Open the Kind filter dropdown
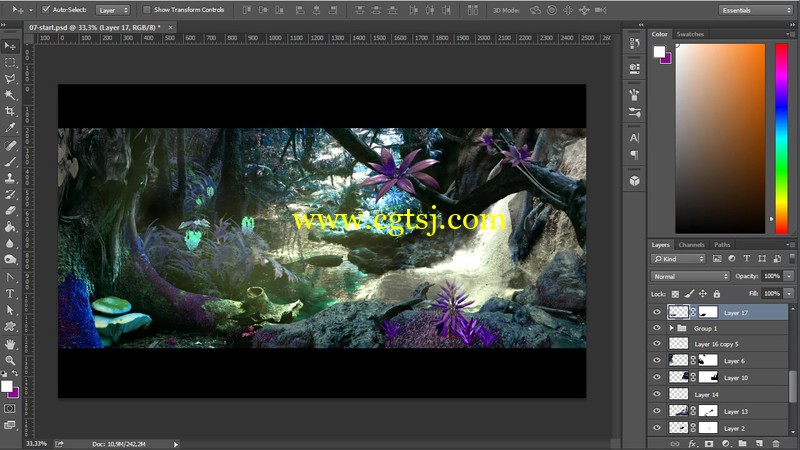 (678, 259)
